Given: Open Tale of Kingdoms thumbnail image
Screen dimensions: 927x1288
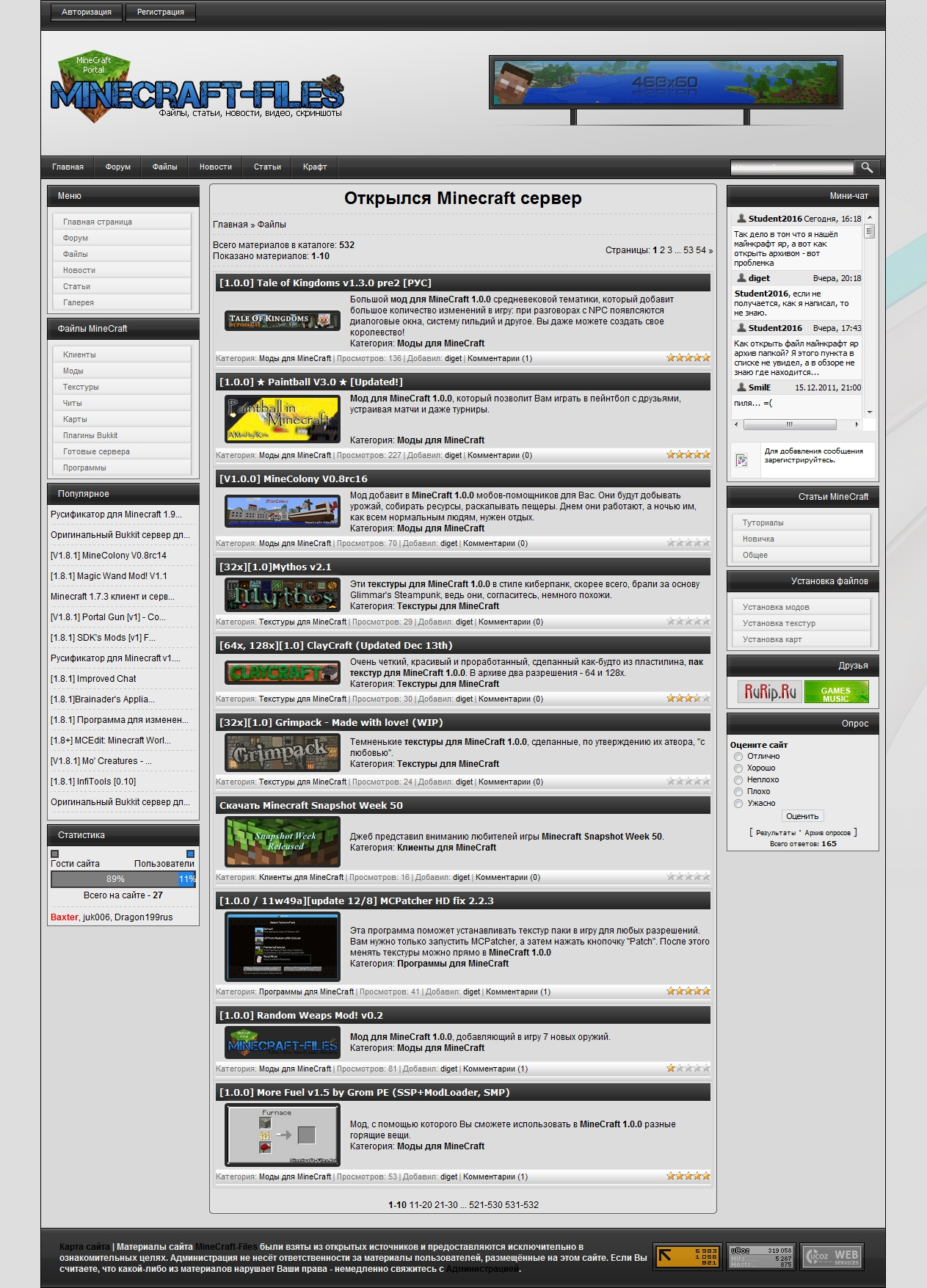Looking at the screenshot, I should point(283,320).
